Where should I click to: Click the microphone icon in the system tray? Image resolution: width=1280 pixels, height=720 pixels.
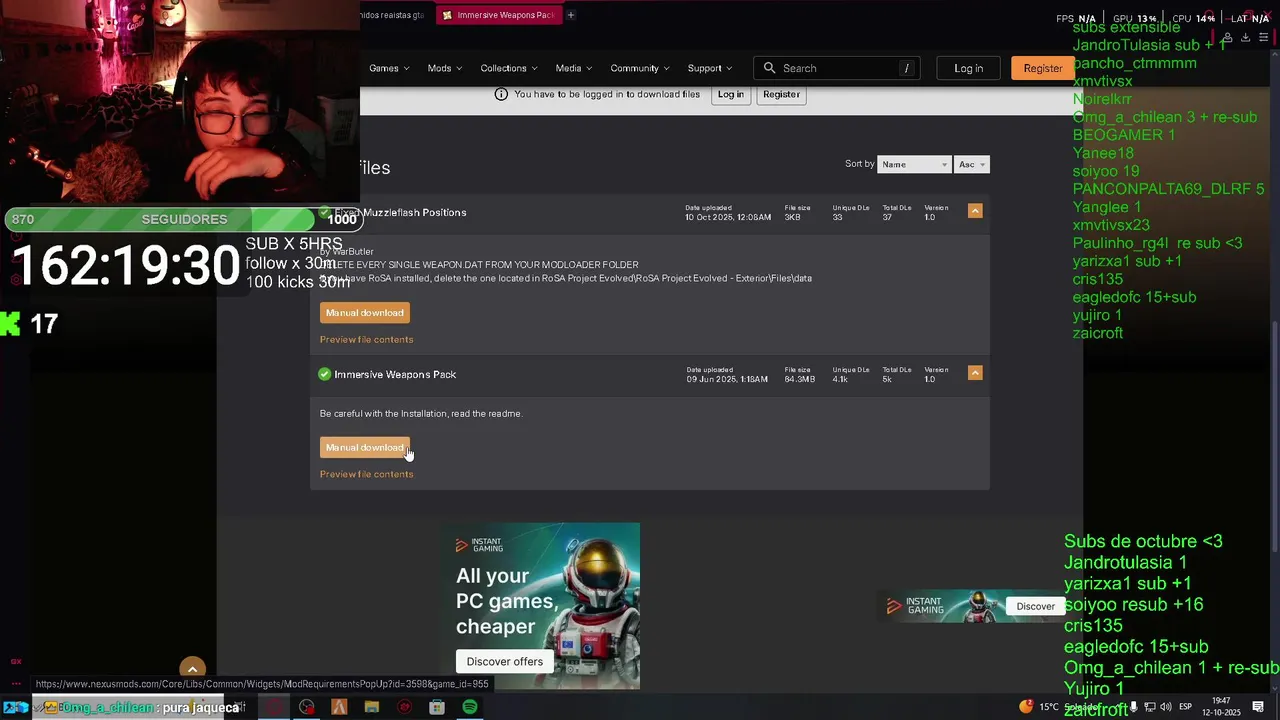click(x=1133, y=707)
